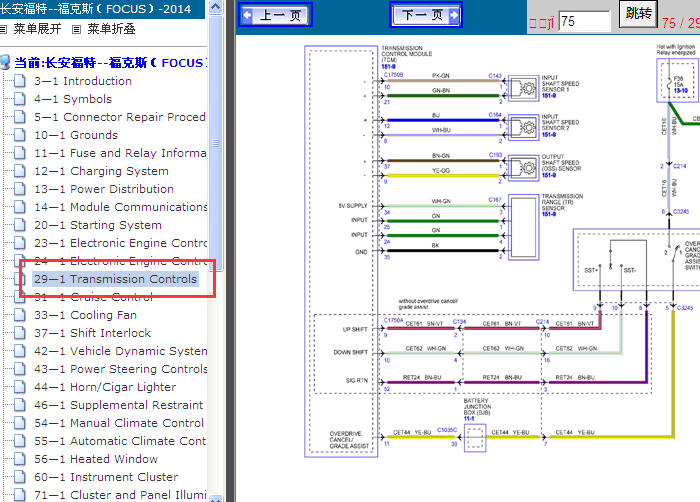Viewport: 700px width, 502px height.
Task: Open 3-1 Introduction
Action: tap(83, 81)
